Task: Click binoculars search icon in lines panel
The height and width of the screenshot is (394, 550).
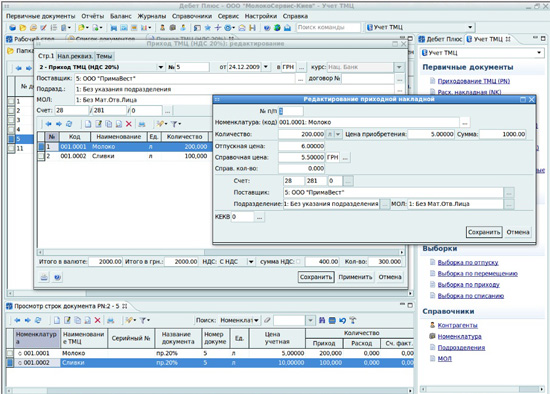Action: tap(322, 320)
